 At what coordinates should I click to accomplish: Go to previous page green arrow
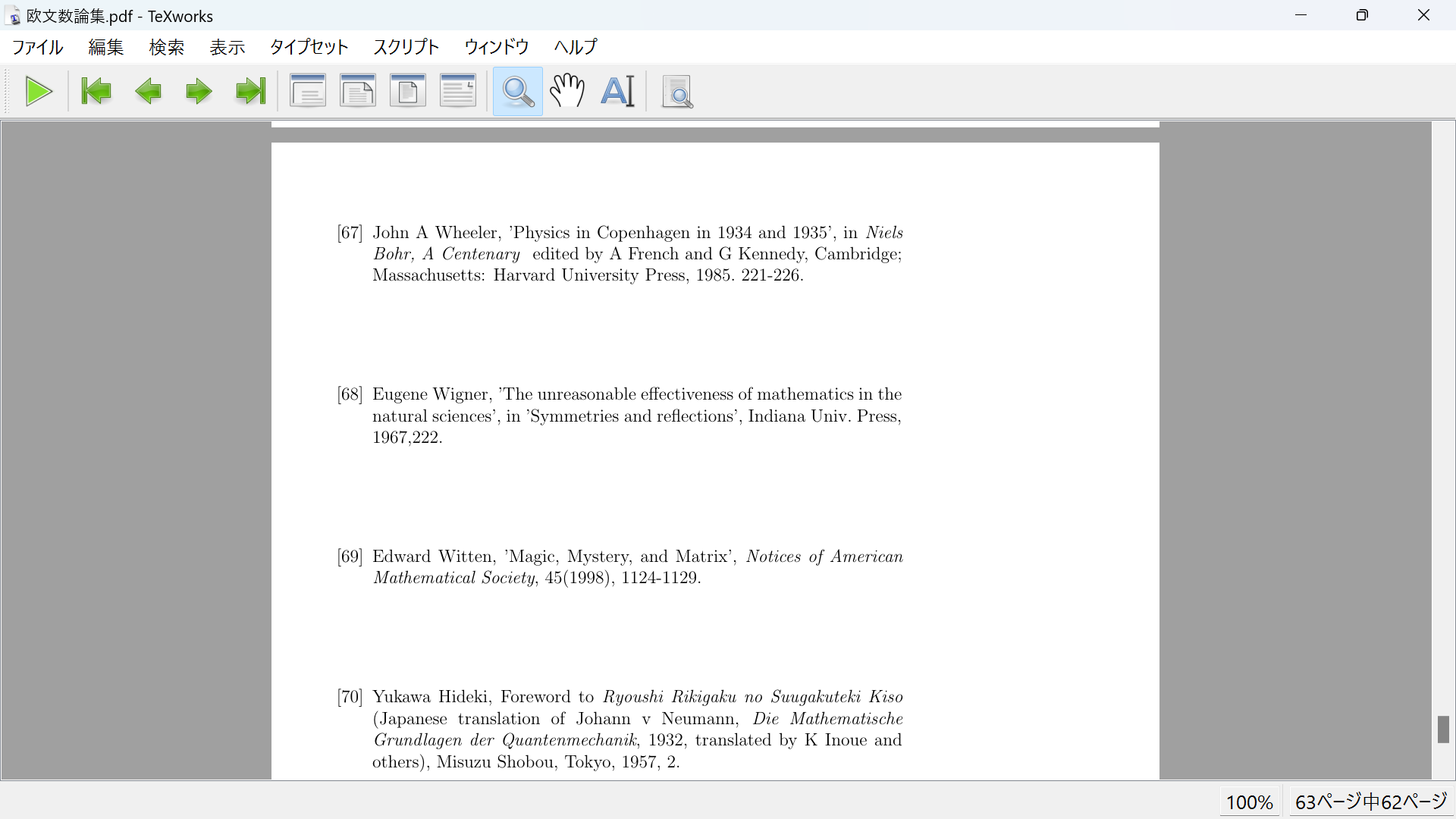click(x=148, y=92)
